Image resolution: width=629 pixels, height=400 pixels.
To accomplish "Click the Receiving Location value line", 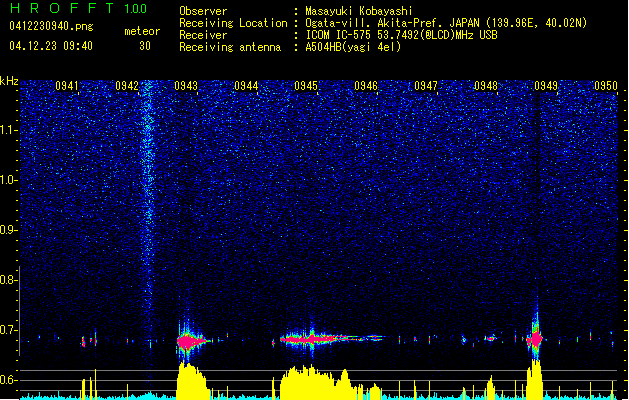I will click(x=446, y=23).
